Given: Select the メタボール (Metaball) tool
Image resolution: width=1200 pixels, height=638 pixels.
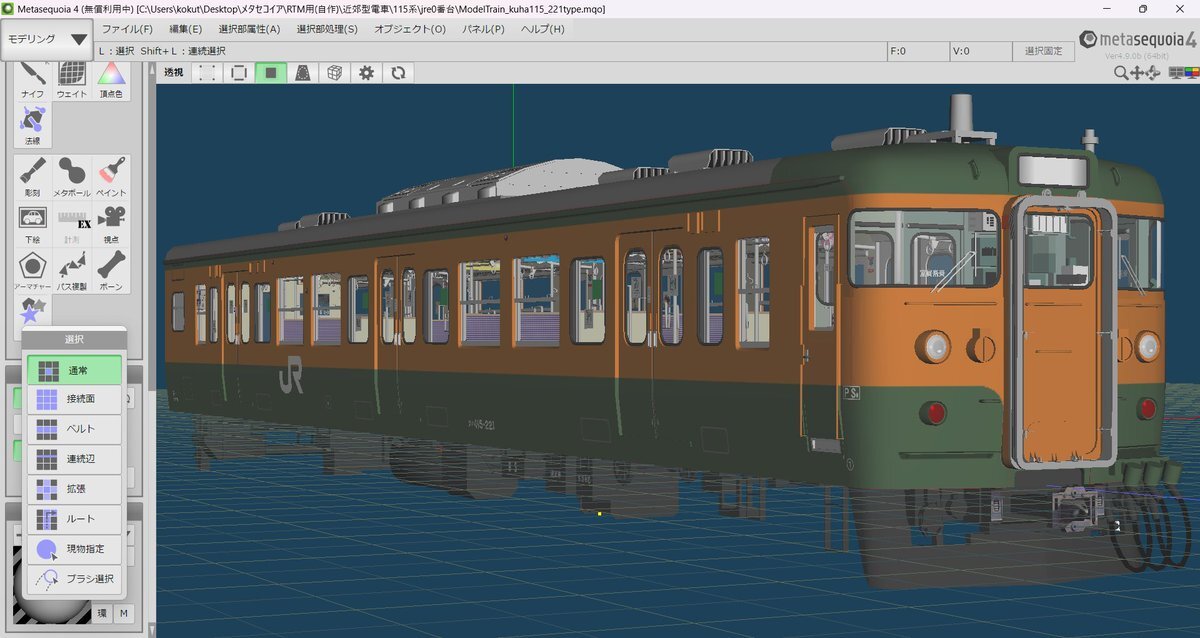Looking at the screenshot, I should (x=72, y=176).
